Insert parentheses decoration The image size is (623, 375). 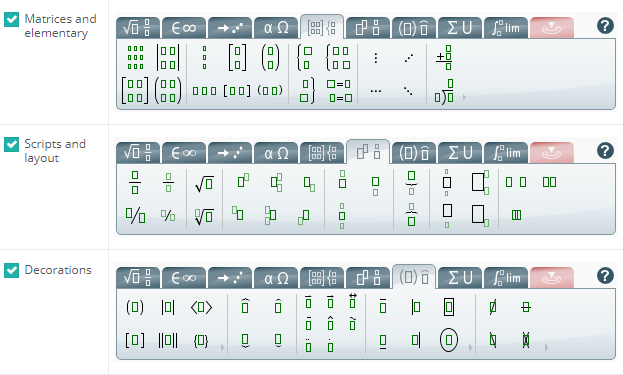tap(135, 307)
